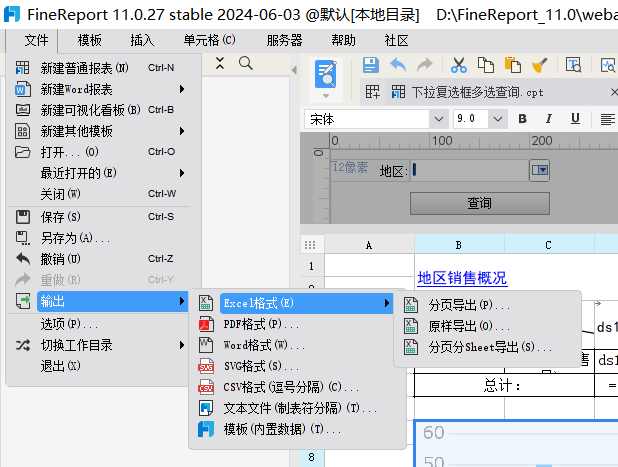Click the Redo arrow in the toolbar
Screen dimensions: 618x467
point(424,65)
